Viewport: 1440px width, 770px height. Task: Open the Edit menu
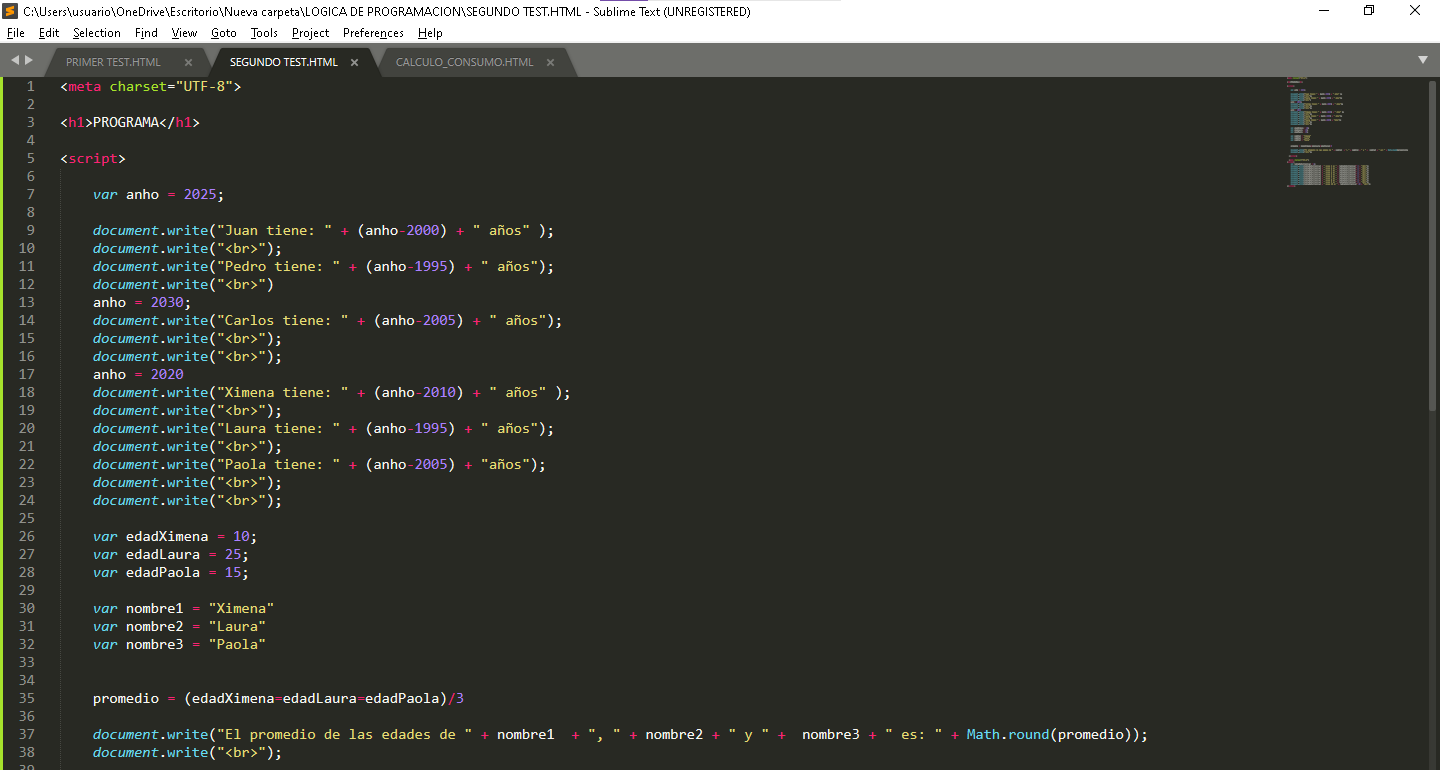49,33
